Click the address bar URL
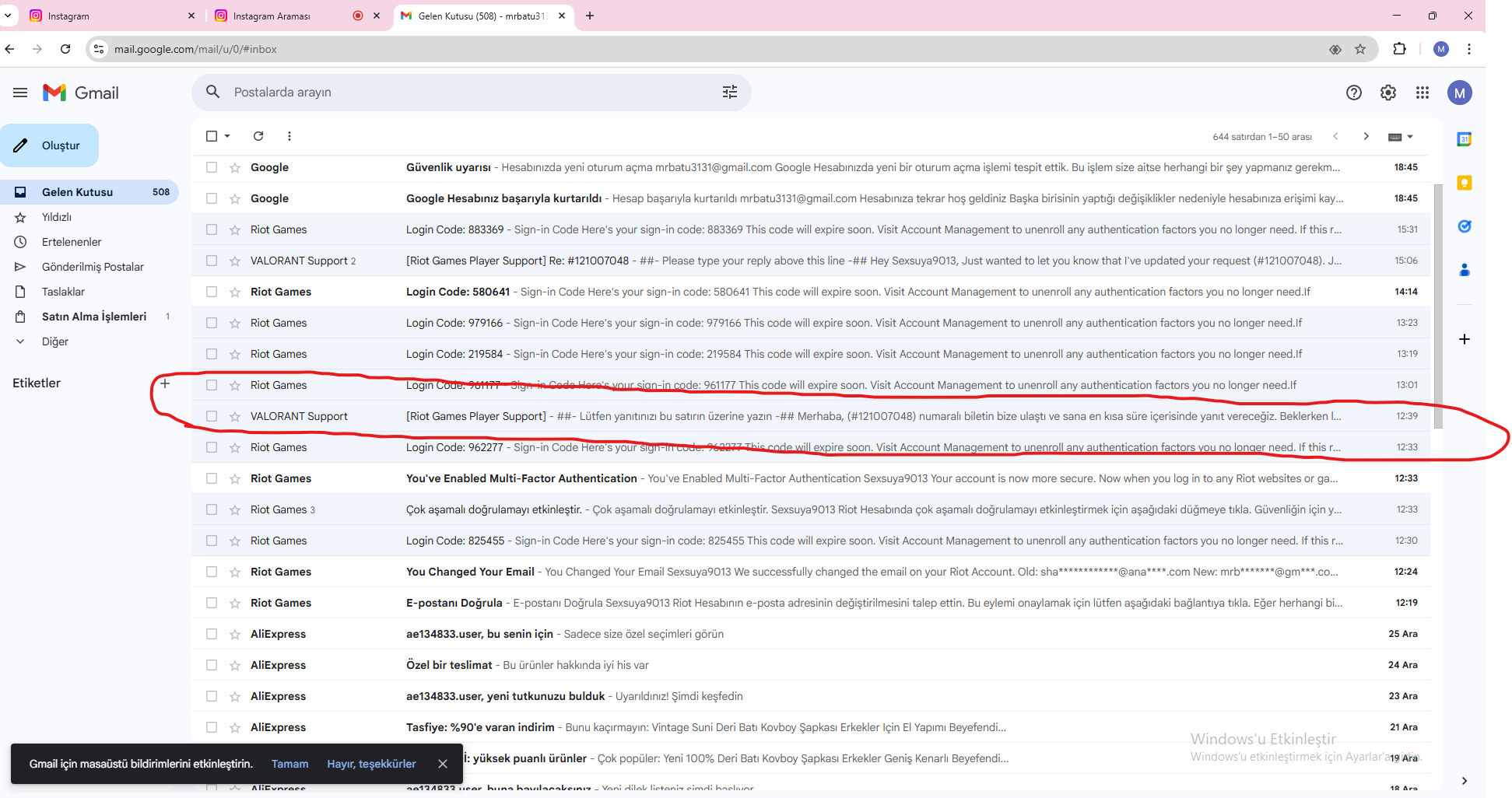 (195, 49)
